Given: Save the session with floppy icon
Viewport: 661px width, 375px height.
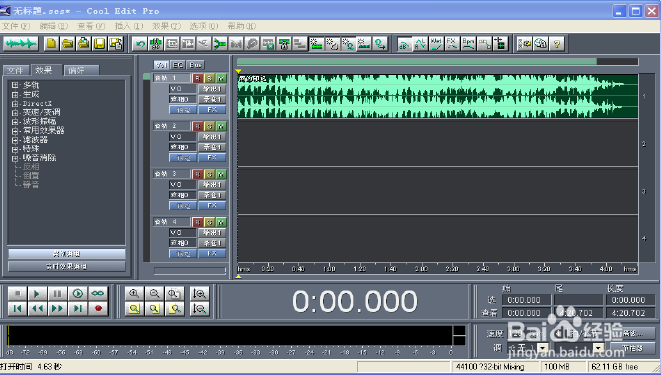Looking at the screenshot, I should (x=99, y=44).
